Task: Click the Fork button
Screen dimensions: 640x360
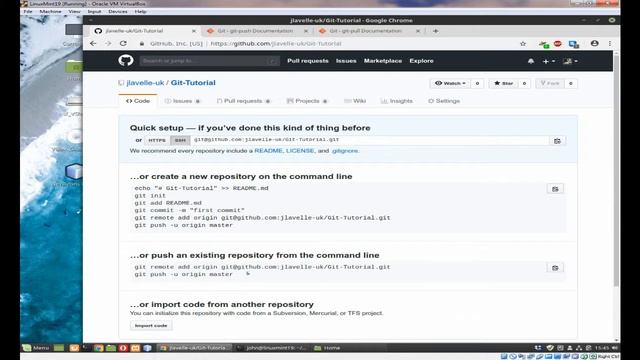Action: [550, 83]
